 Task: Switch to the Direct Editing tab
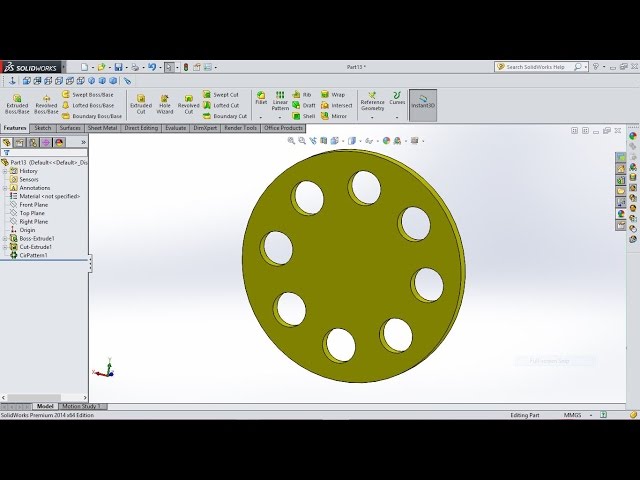[x=141, y=128]
